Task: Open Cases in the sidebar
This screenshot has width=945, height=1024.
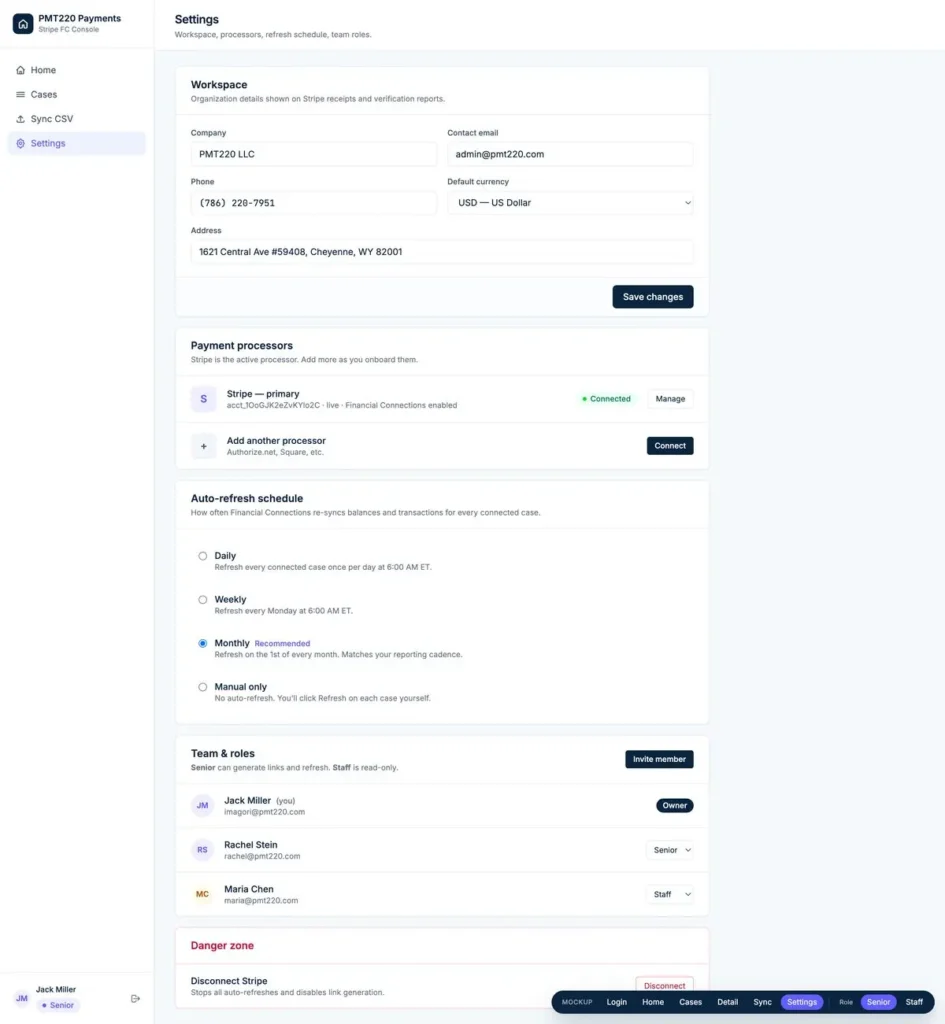Action: coord(76,95)
